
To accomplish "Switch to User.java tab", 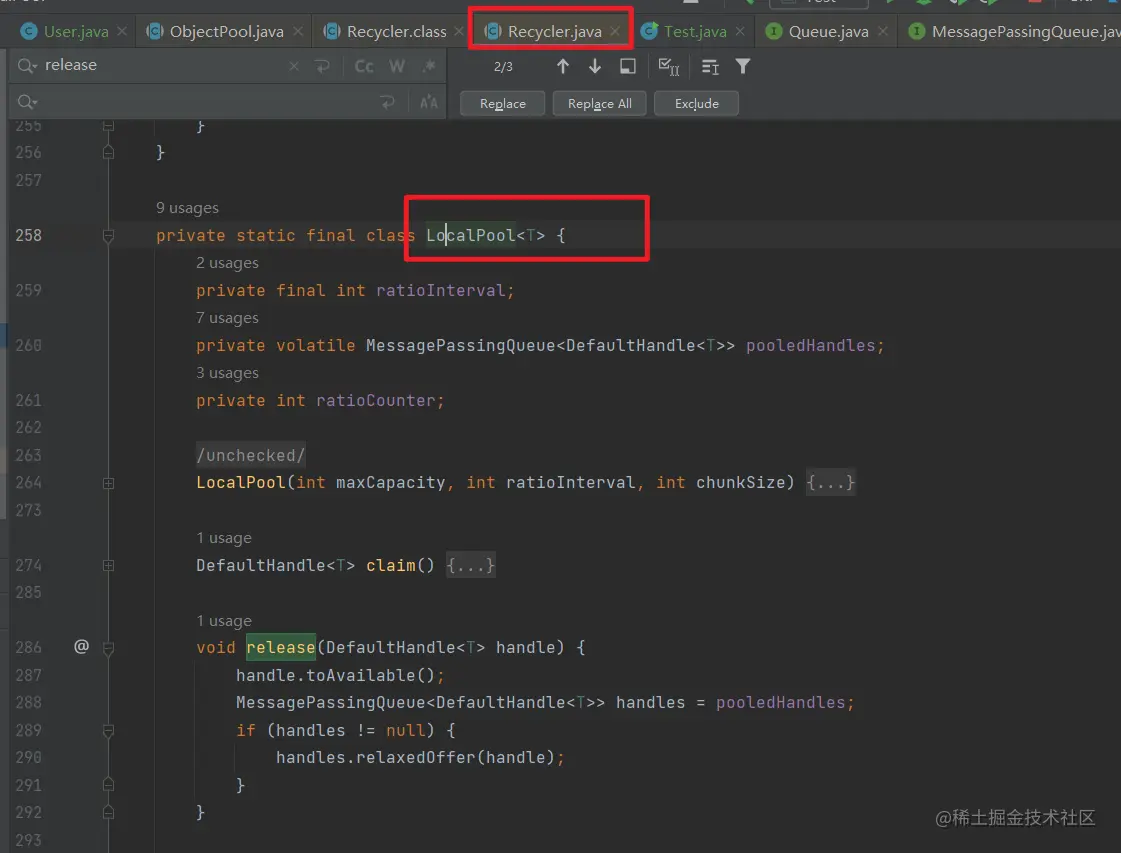I will 75,31.
